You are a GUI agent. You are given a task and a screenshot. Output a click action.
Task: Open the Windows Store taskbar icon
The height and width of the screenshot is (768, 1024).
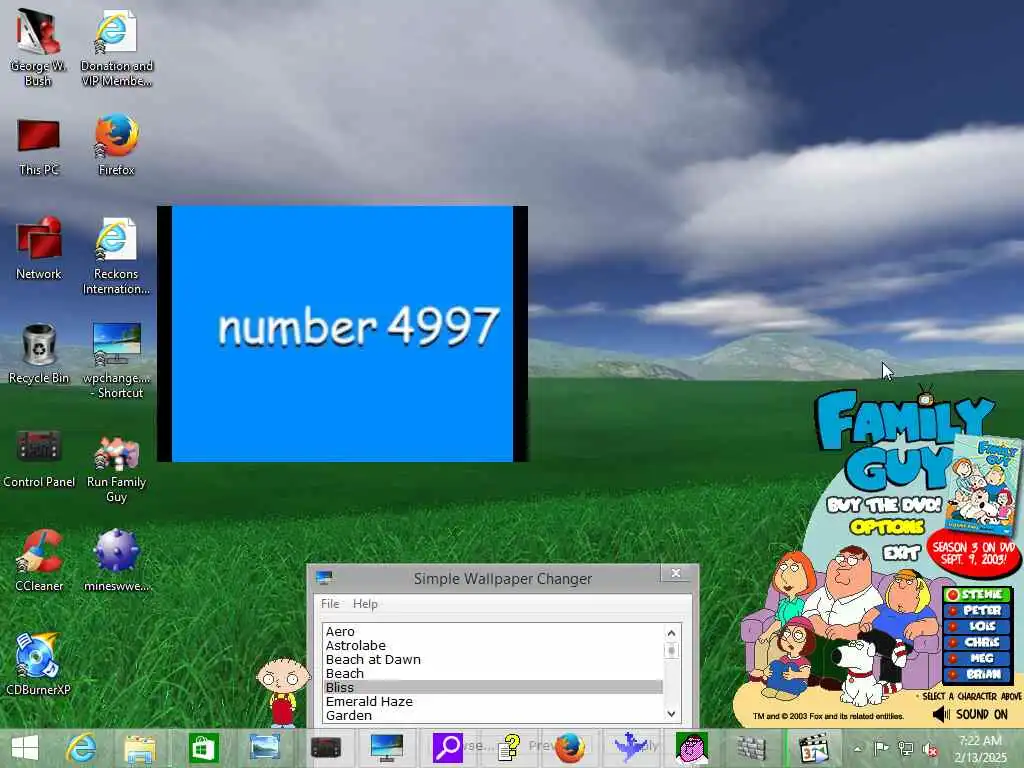click(x=203, y=748)
